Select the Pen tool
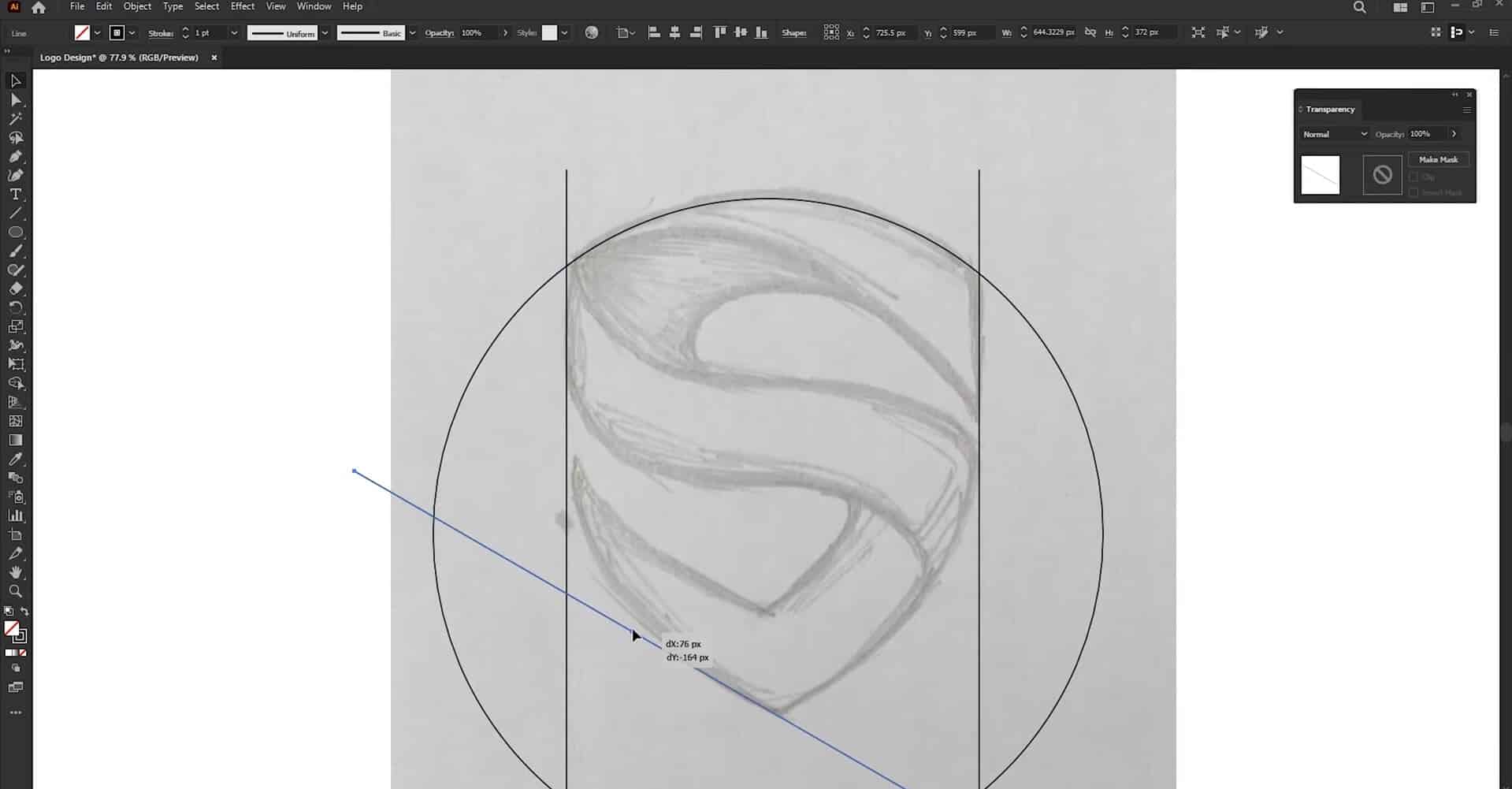The width and height of the screenshot is (1512, 789). (x=16, y=156)
